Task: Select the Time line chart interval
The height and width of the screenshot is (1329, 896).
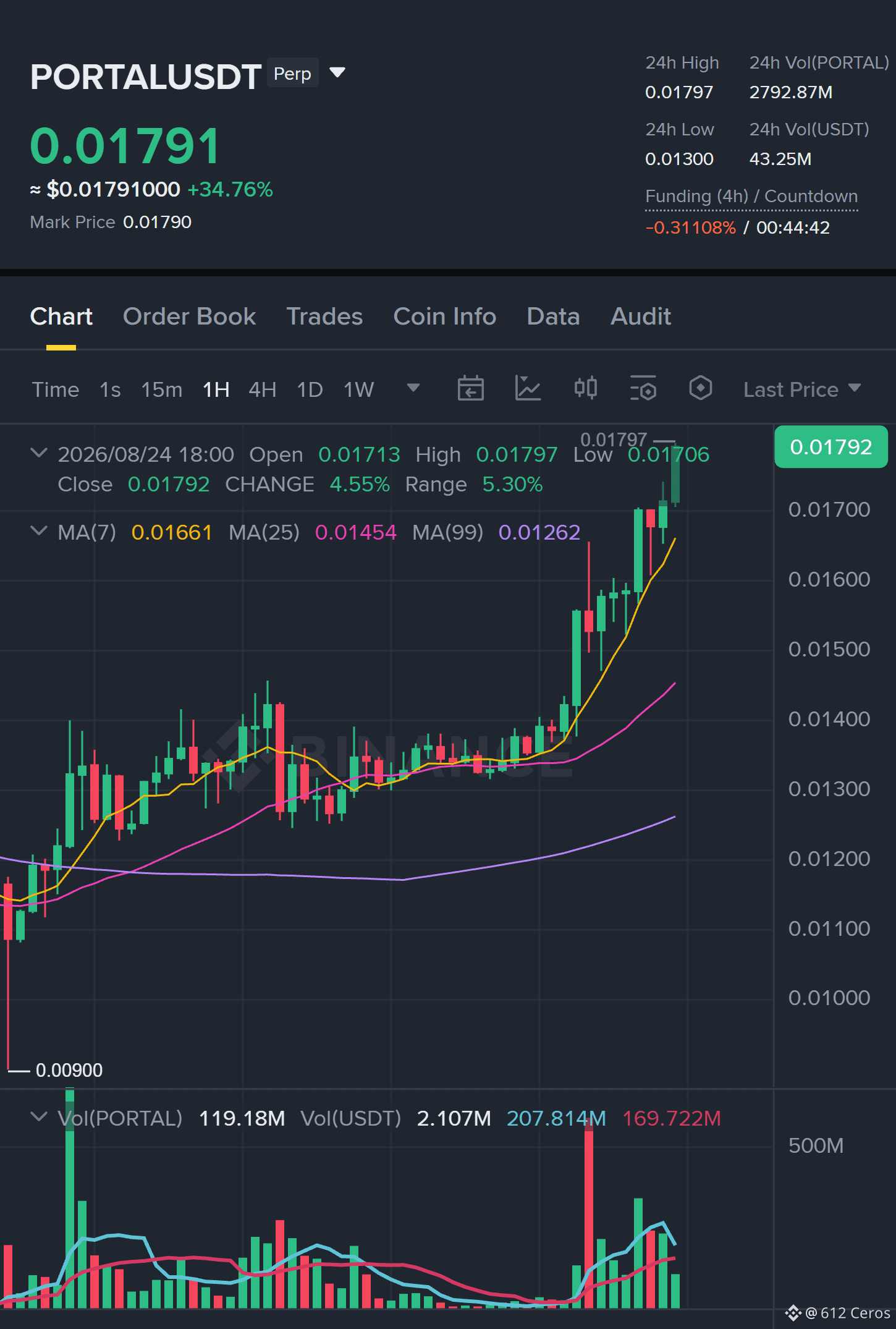Action: [56, 389]
